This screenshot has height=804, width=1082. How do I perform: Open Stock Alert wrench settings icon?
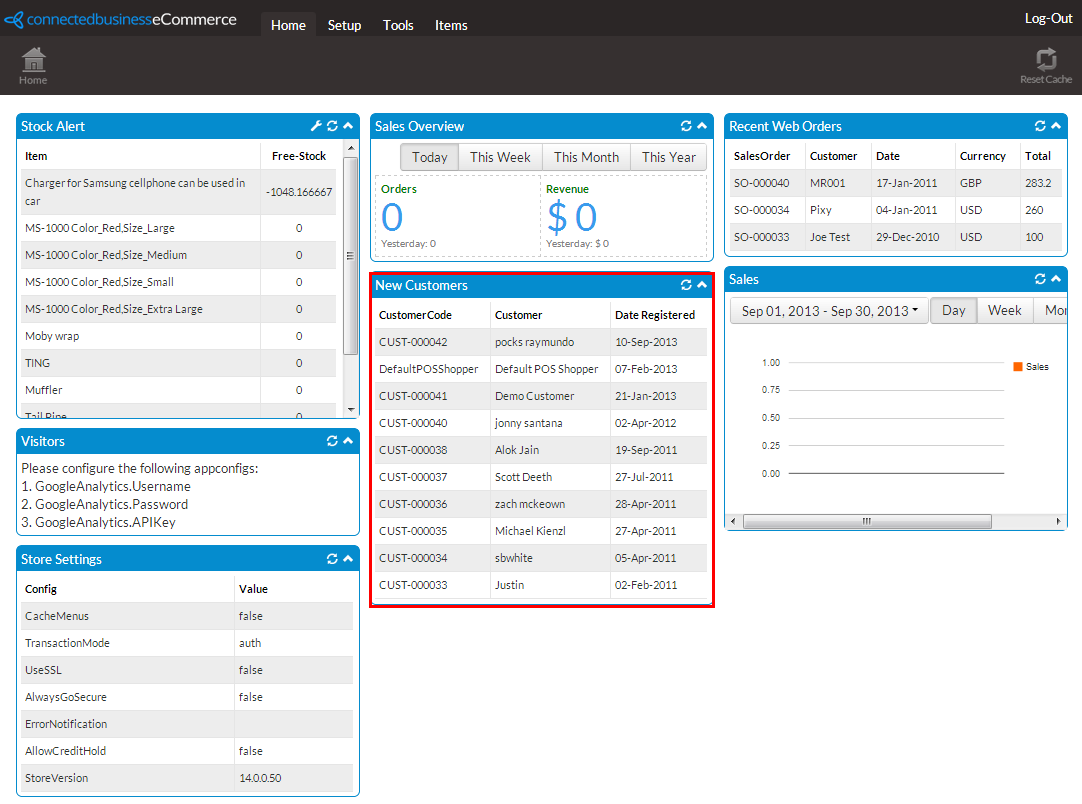[317, 126]
